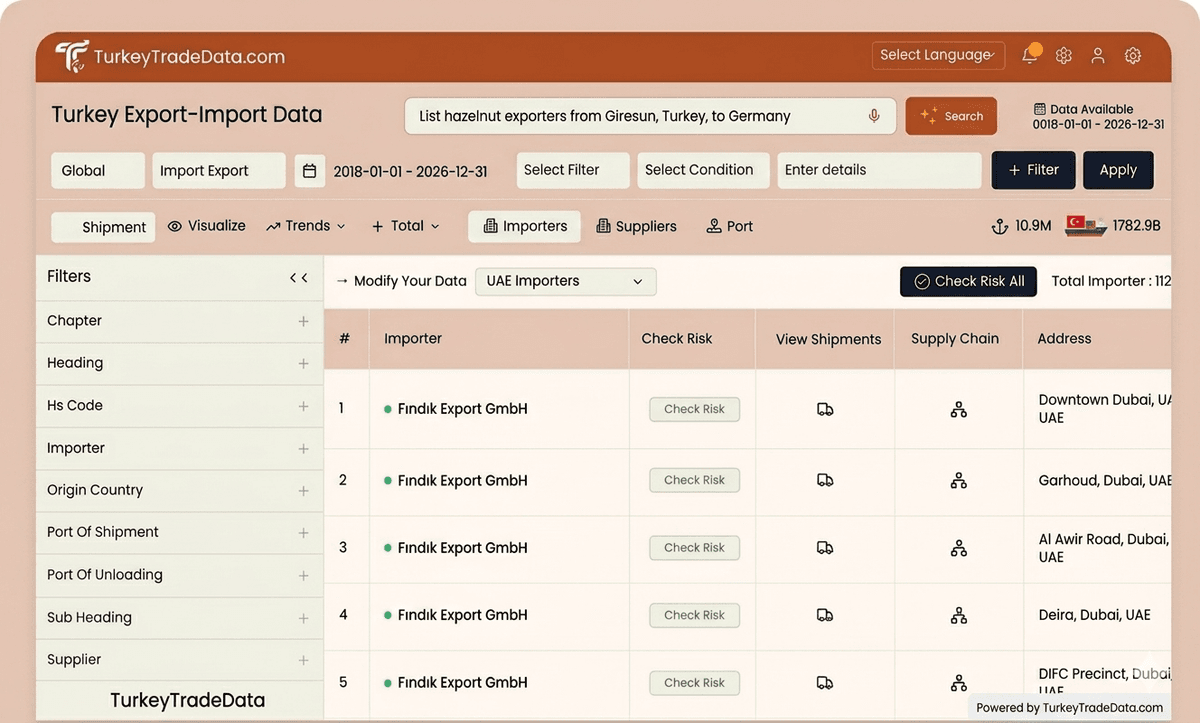Switch to the Visualize tab
Image resolution: width=1200 pixels, height=723 pixels.
pos(207,226)
